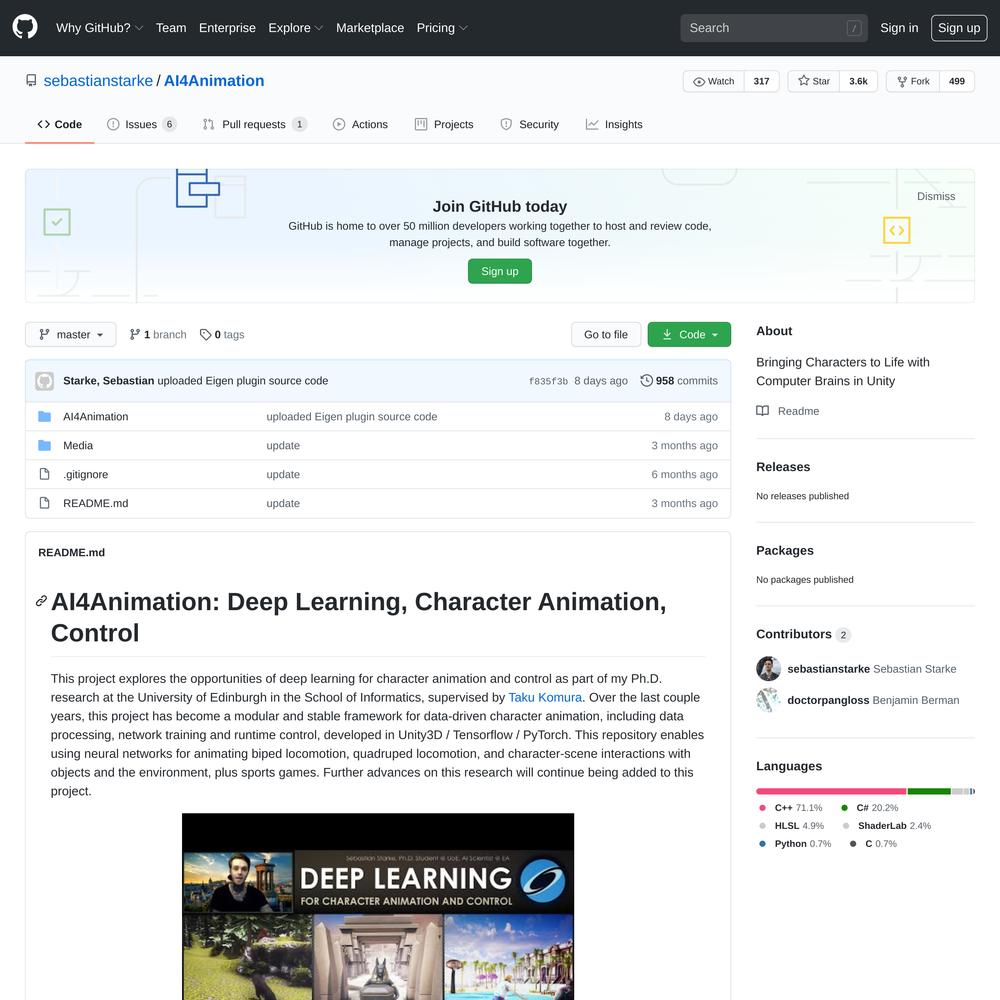Screen dimensions: 1000x1000
Task: Click the Go to file button
Action: pyautogui.click(x=606, y=334)
